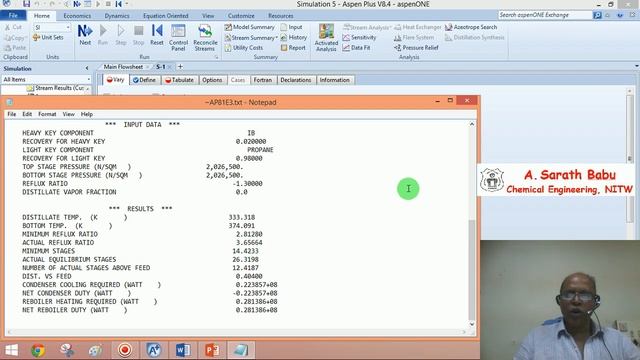The width and height of the screenshot is (640, 360).
Task: Open the Control Panel
Action: (178, 37)
